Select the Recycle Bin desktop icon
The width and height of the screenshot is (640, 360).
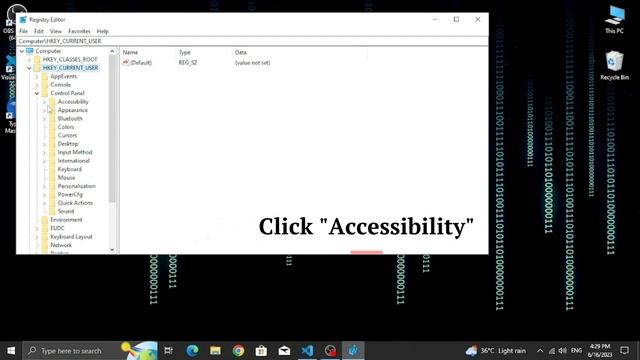coord(614,65)
